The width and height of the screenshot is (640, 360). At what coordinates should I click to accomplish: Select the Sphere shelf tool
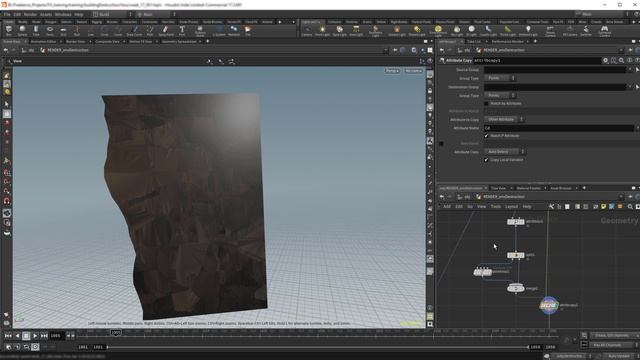(x=22, y=31)
